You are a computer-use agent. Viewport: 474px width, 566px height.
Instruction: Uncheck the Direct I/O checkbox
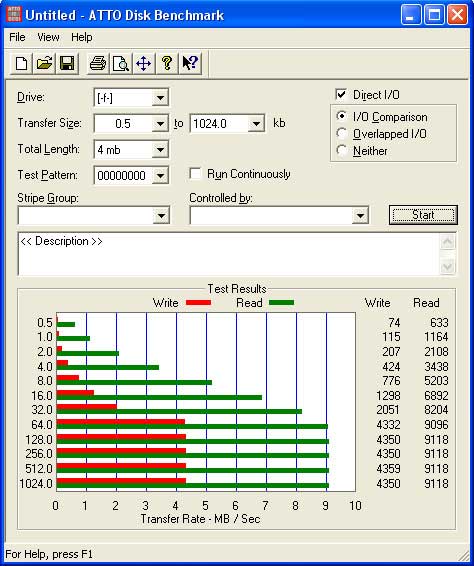[x=341, y=95]
